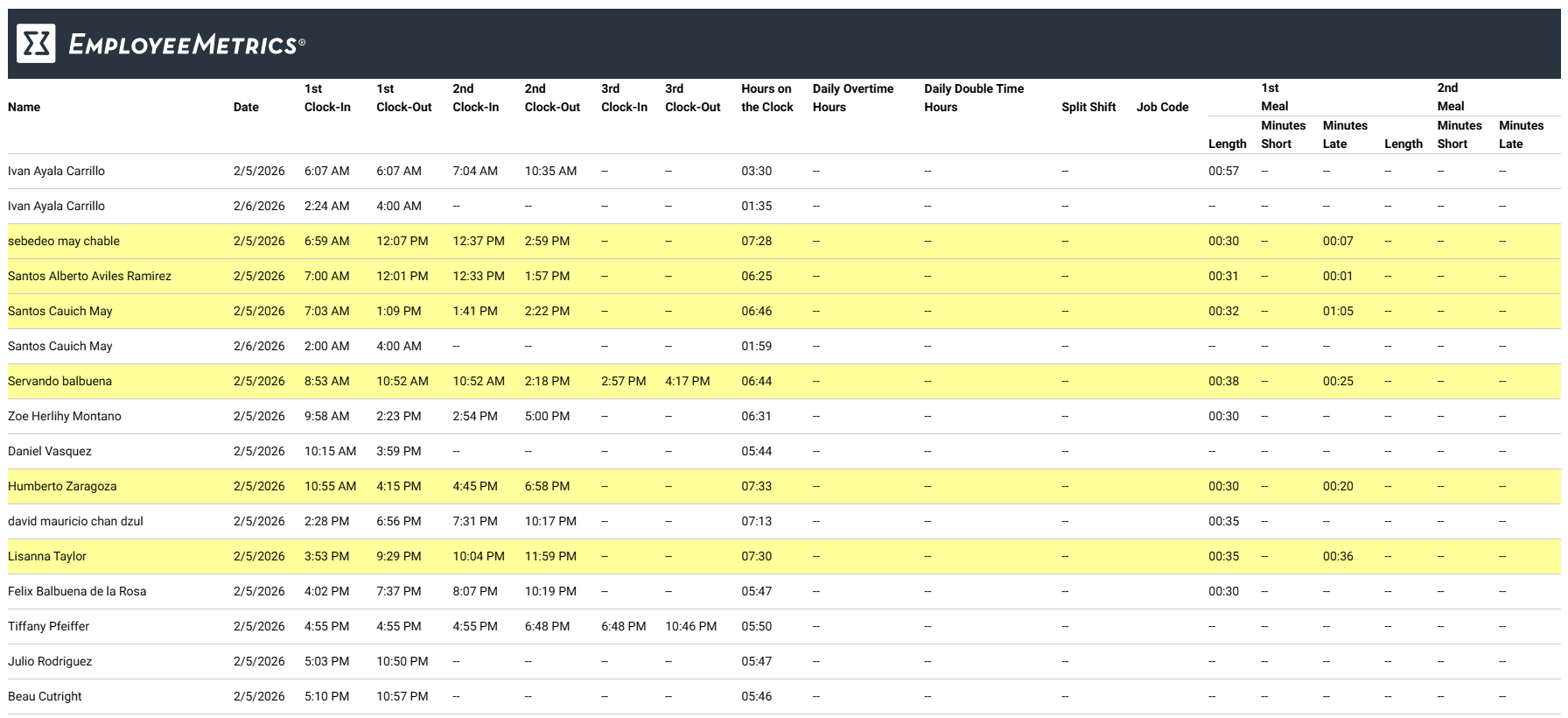Open Zoe Herlihy Montano's record
This screenshot has height=718, width=1568.
click(65, 416)
